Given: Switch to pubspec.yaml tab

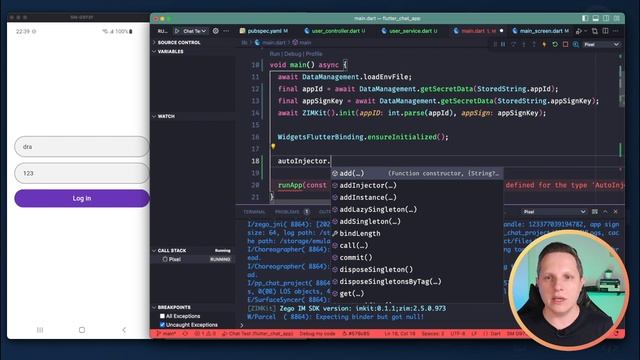Looking at the screenshot, I should (x=264, y=31).
